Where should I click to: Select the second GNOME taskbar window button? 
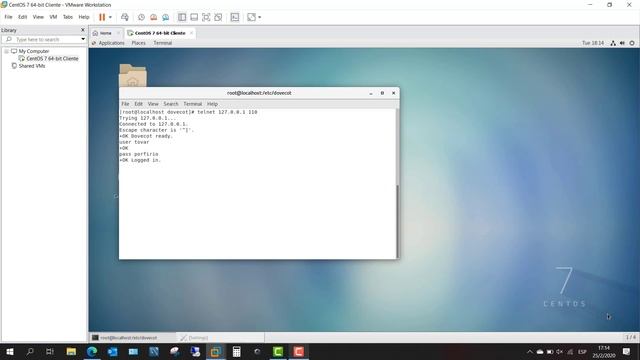(x=221, y=338)
